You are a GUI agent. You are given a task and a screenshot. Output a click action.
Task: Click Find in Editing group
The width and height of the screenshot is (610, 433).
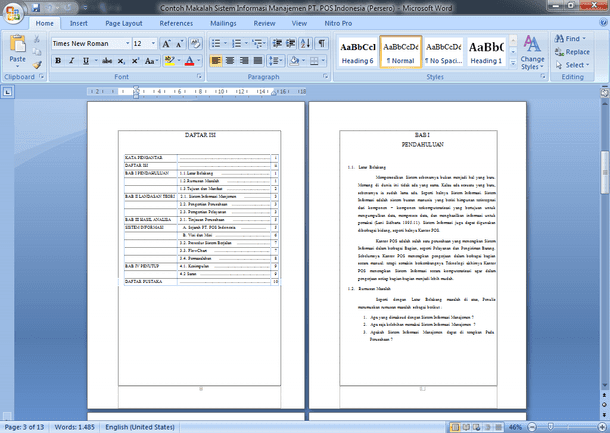570,39
